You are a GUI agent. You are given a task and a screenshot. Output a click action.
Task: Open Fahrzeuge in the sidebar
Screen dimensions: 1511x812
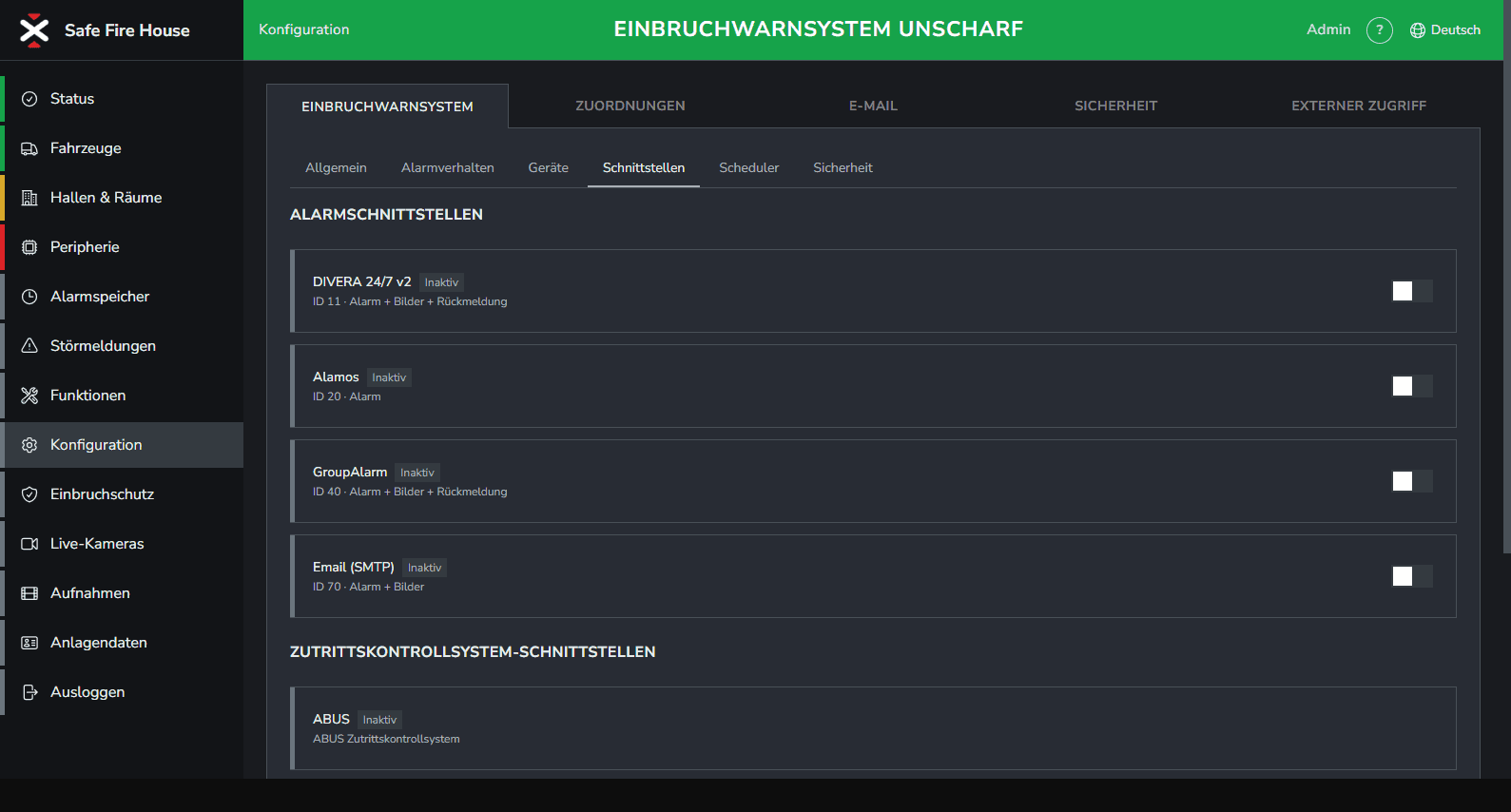click(x=122, y=148)
